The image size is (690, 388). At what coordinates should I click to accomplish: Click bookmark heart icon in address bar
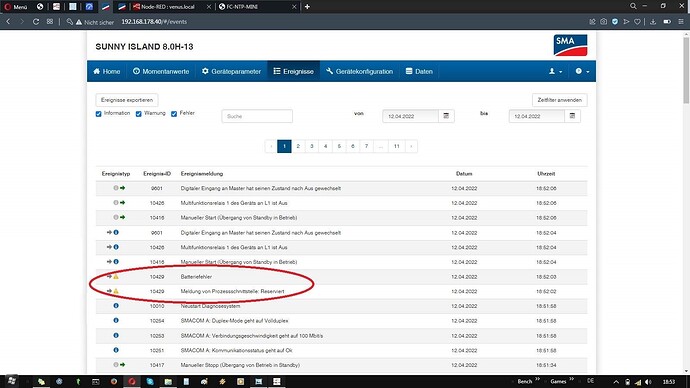[637, 22]
